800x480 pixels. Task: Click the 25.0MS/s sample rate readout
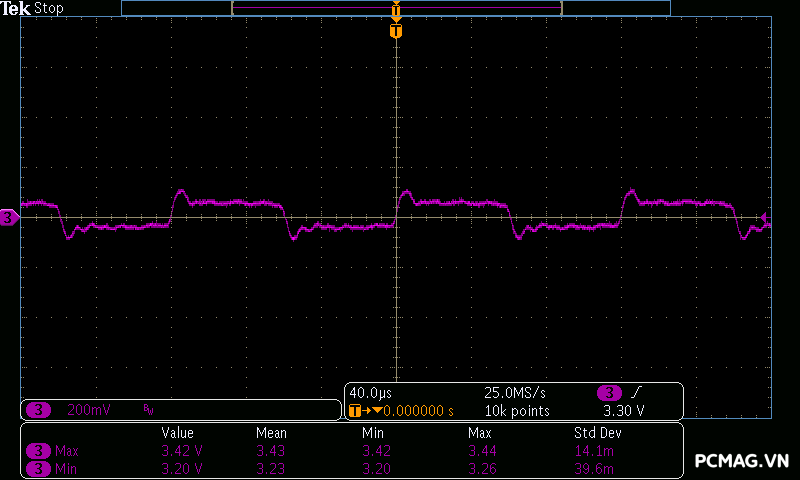(x=517, y=392)
